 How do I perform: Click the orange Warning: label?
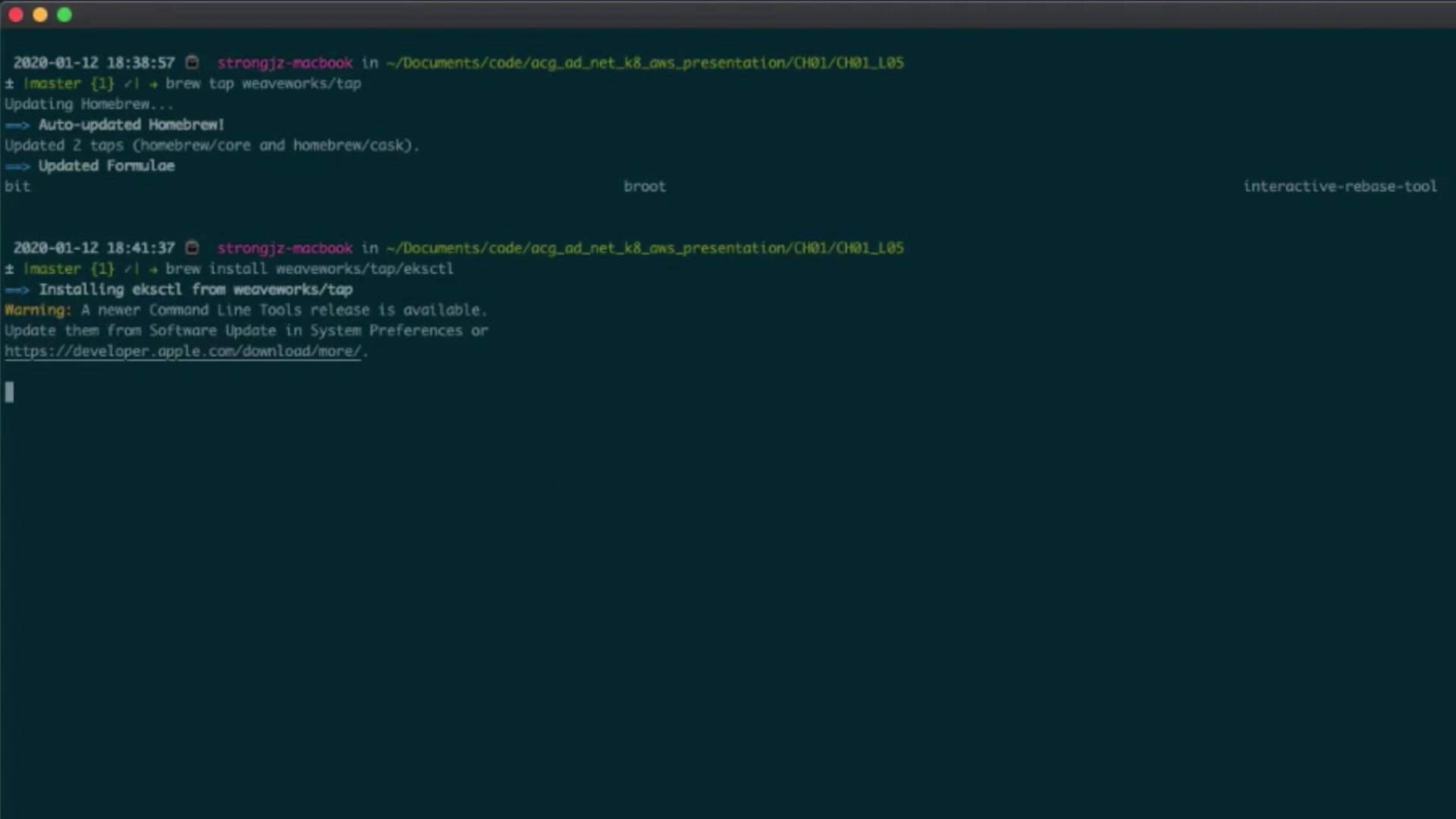pyautogui.click(x=38, y=310)
